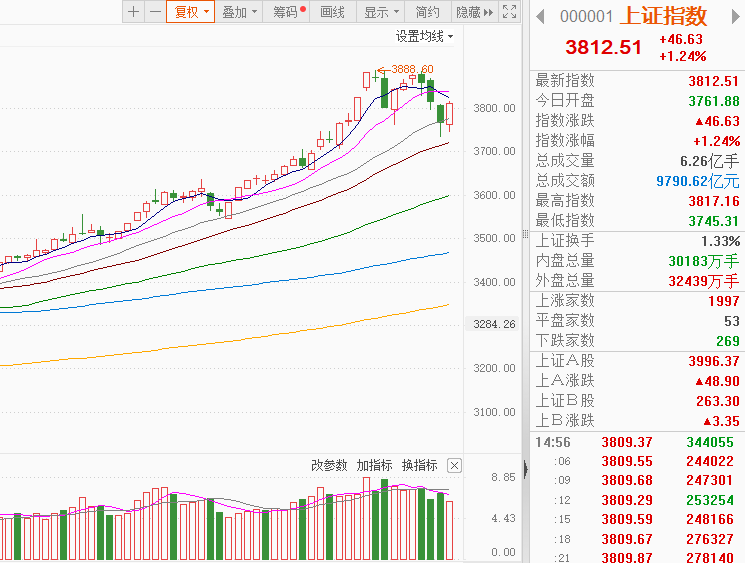Click the 上证A股 value 3996.37
Image resolution: width=745 pixels, height=563 pixels.
[x=714, y=361]
